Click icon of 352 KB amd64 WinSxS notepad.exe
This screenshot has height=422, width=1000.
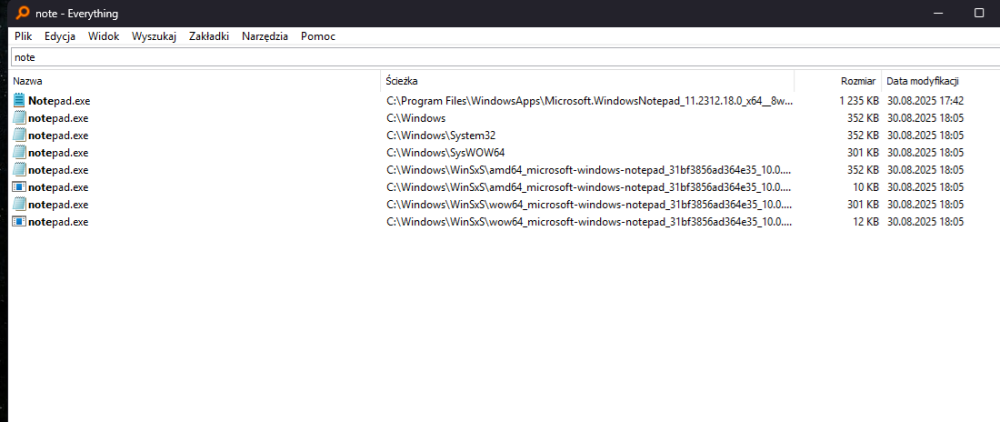point(20,170)
